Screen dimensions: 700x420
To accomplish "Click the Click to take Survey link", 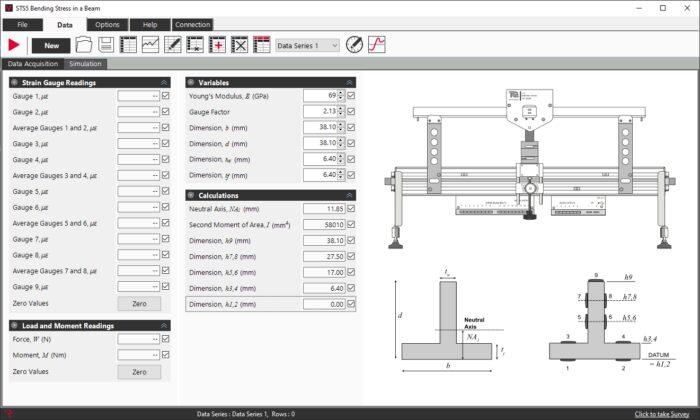I will click(x=660, y=413).
